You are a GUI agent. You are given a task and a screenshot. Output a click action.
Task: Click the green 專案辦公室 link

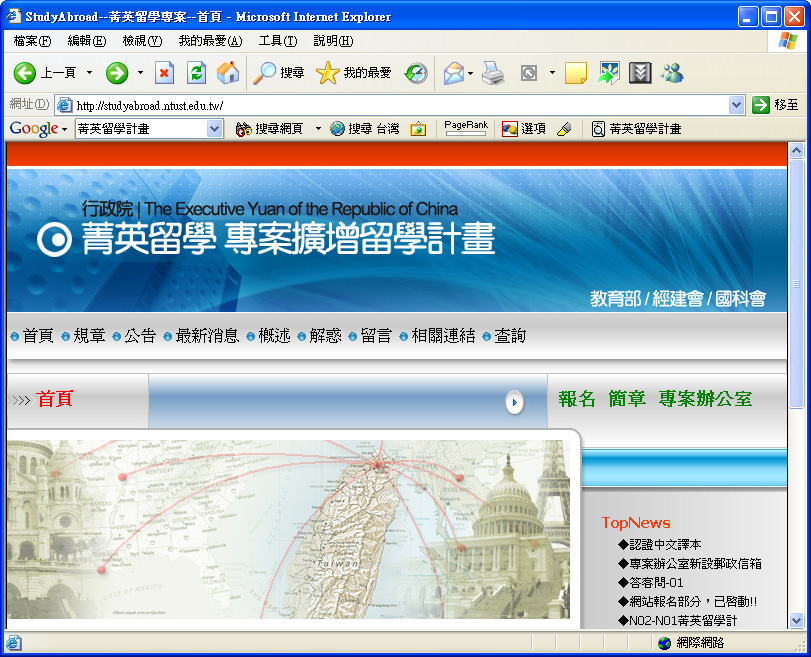[705, 399]
